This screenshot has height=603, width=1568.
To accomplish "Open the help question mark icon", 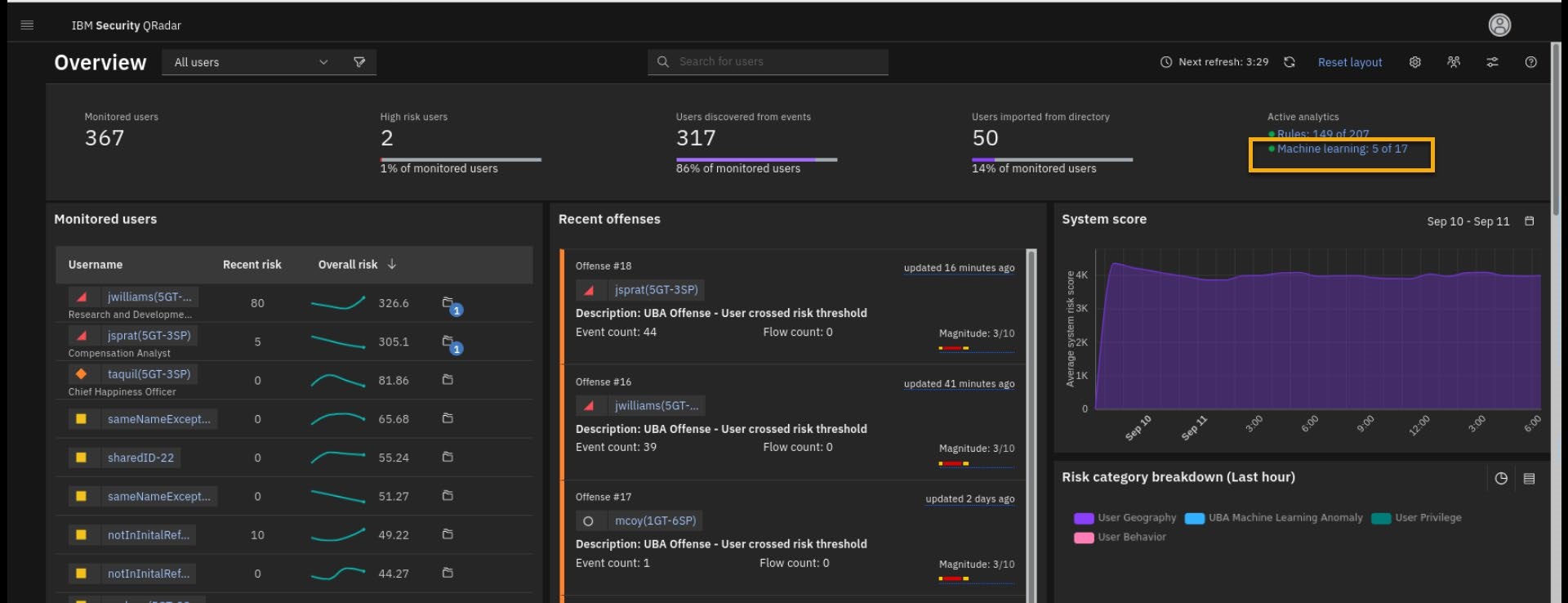I will [1531, 62].
